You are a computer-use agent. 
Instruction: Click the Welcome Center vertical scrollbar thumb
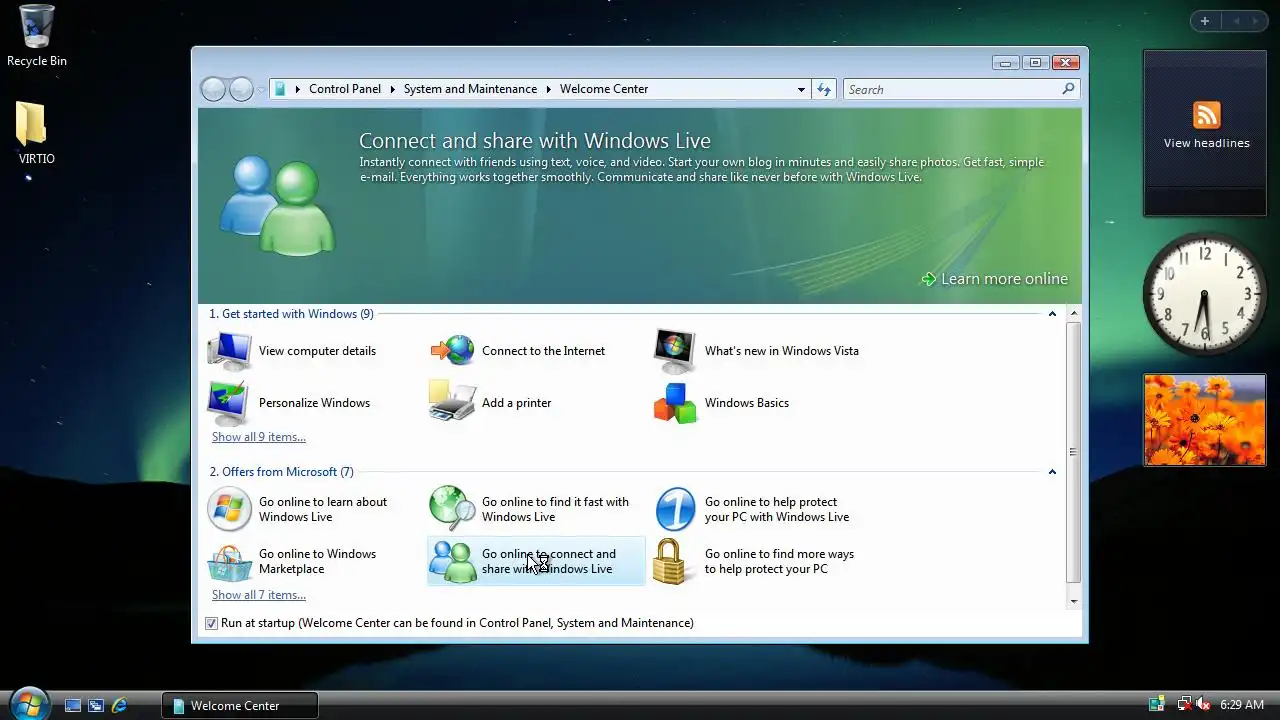coord(1073,452)
